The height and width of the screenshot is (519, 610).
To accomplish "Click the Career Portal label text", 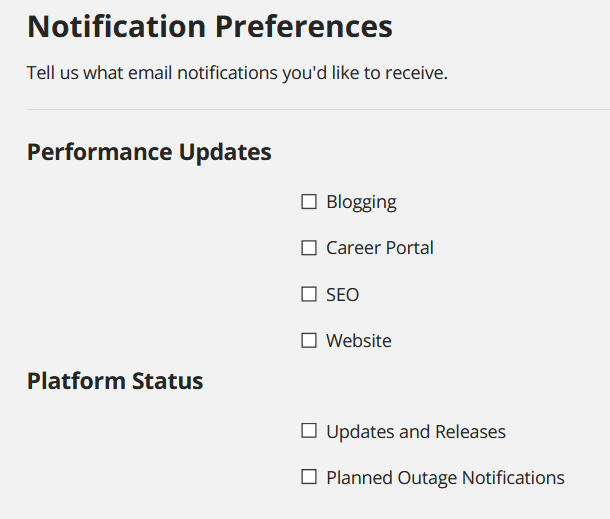I will [380, 248].
